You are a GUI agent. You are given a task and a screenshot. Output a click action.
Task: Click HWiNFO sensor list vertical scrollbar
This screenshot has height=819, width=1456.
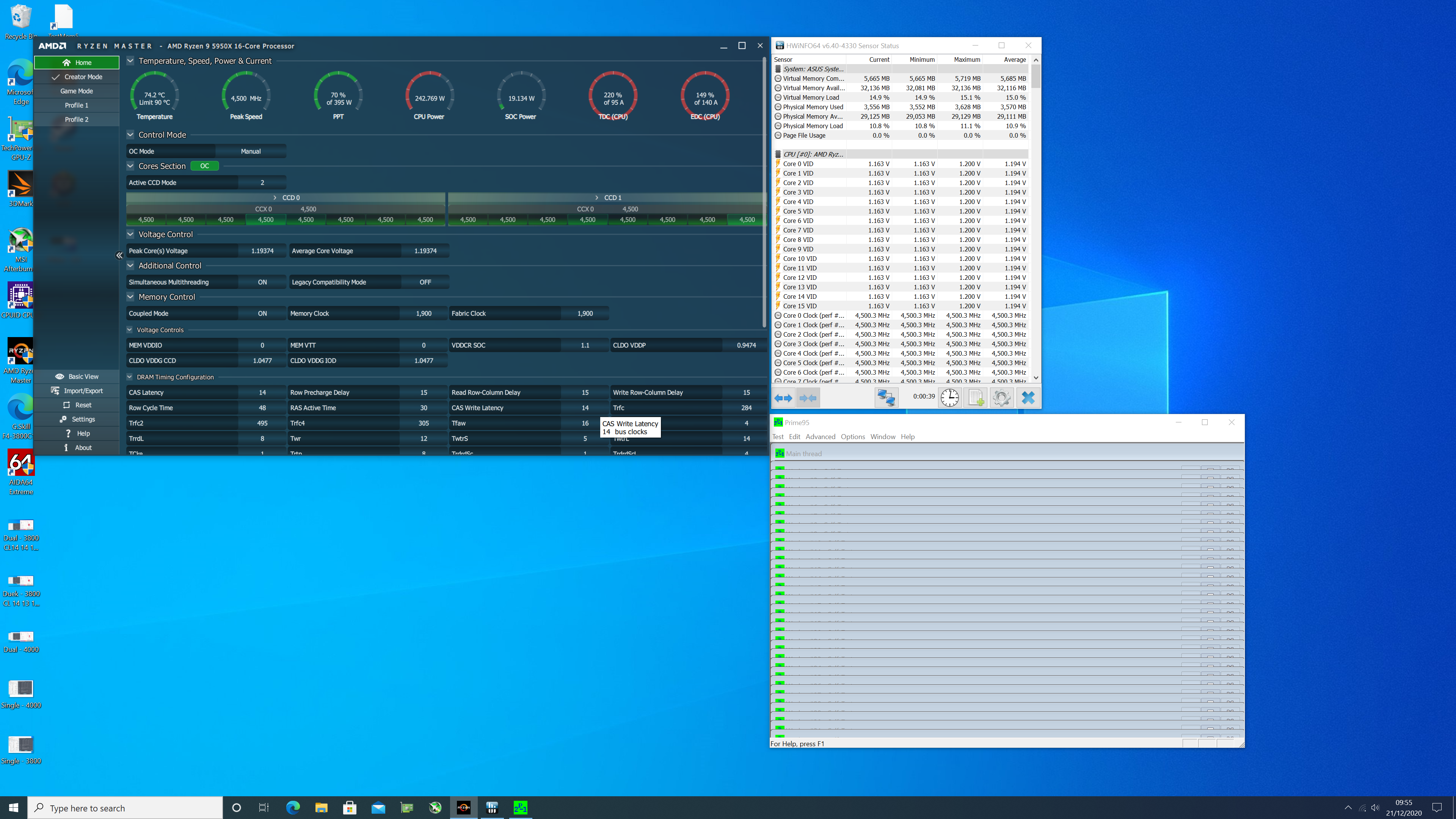click(x=1036, y=219)
